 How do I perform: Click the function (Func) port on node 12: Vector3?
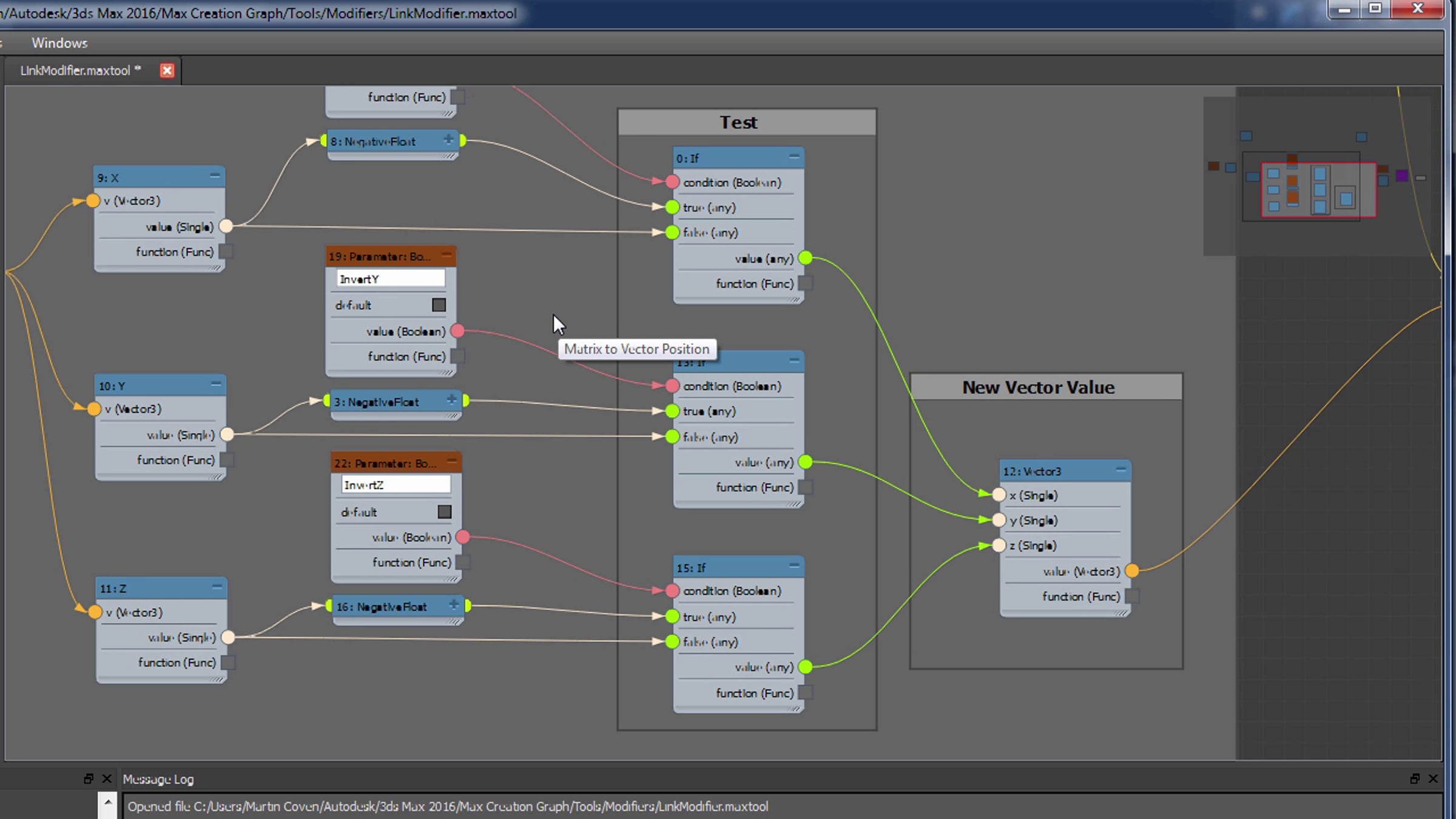click(1132, 596)
